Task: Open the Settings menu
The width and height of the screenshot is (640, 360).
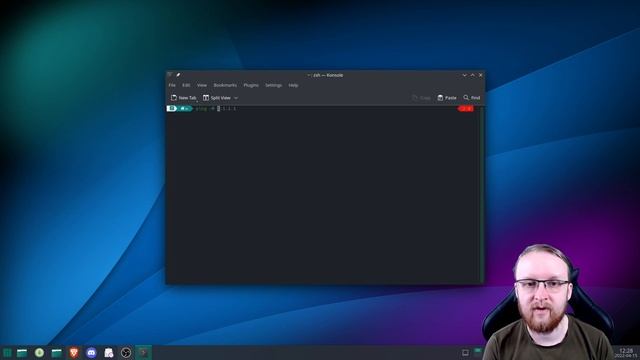Action: click(x=273, y=85)
